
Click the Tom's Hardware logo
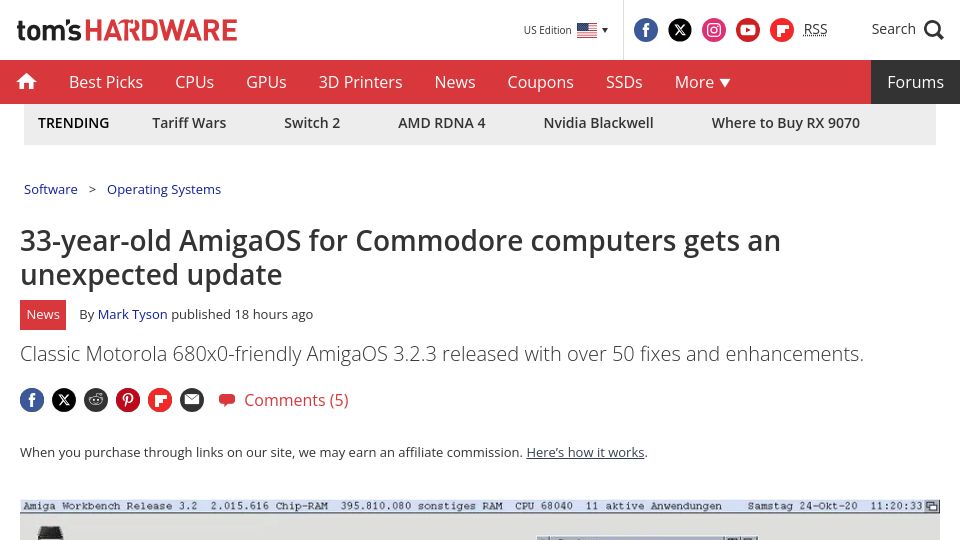127,30
